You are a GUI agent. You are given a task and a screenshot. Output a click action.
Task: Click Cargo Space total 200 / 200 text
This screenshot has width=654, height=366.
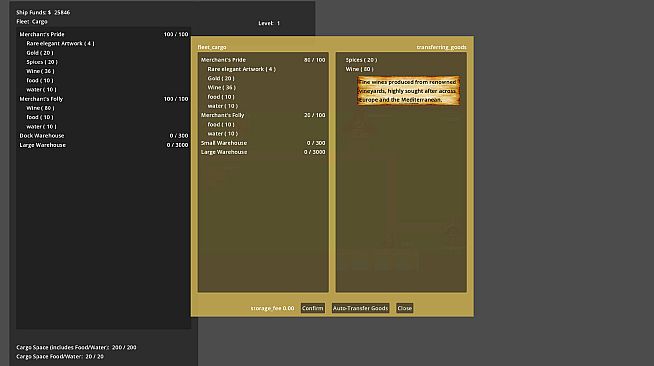(76, 347)
